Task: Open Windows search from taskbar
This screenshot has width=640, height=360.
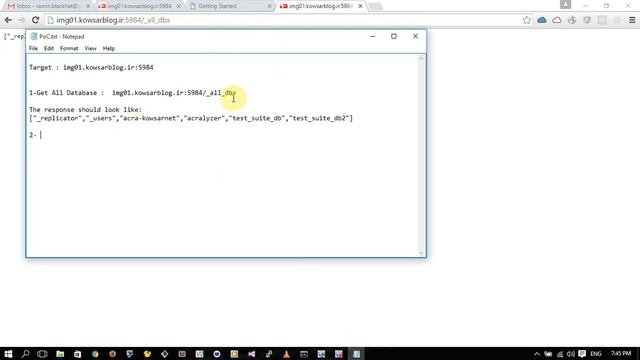Action: (x=25, y=354)
